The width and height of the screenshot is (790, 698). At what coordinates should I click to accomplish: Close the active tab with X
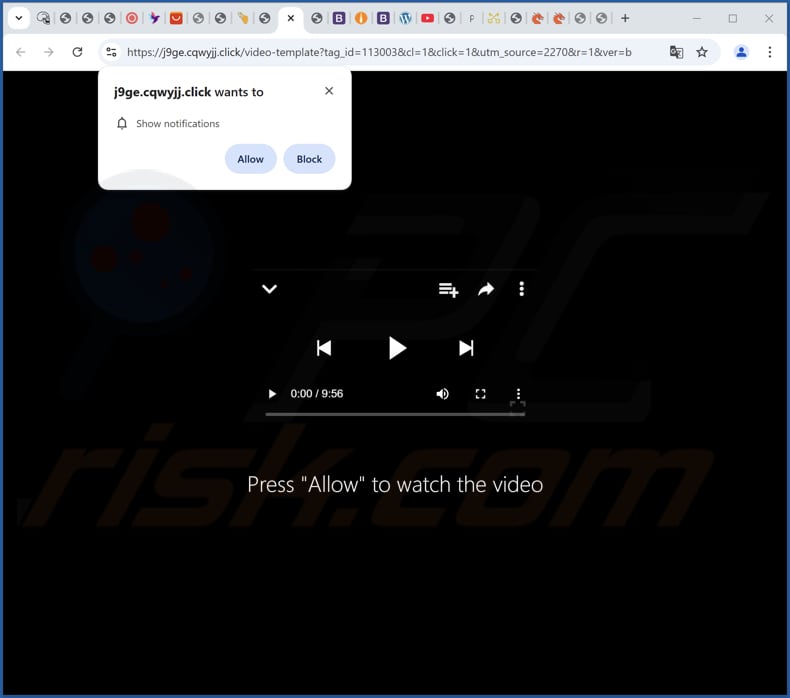click(291, 18)
